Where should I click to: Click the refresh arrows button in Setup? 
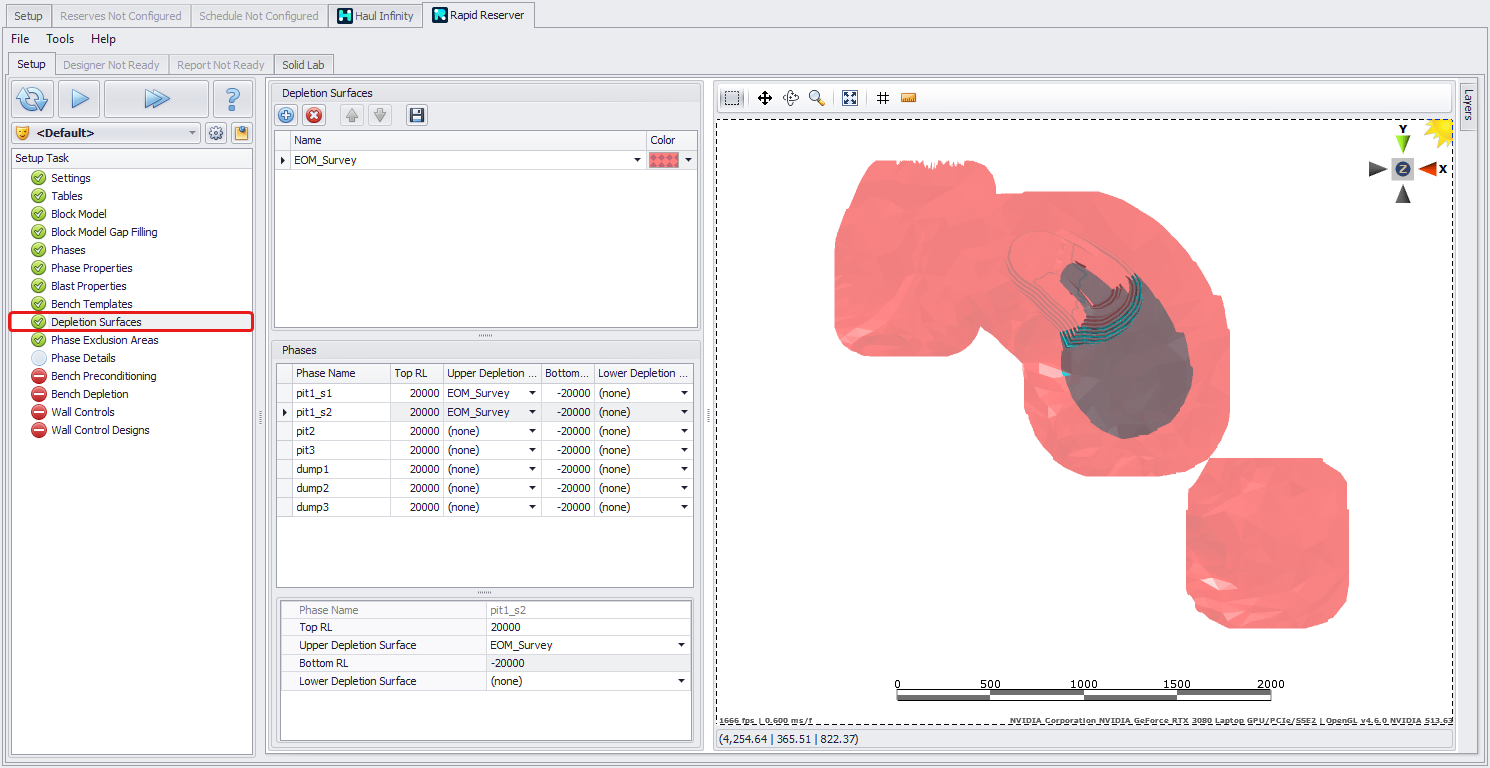tap(32, 99)
